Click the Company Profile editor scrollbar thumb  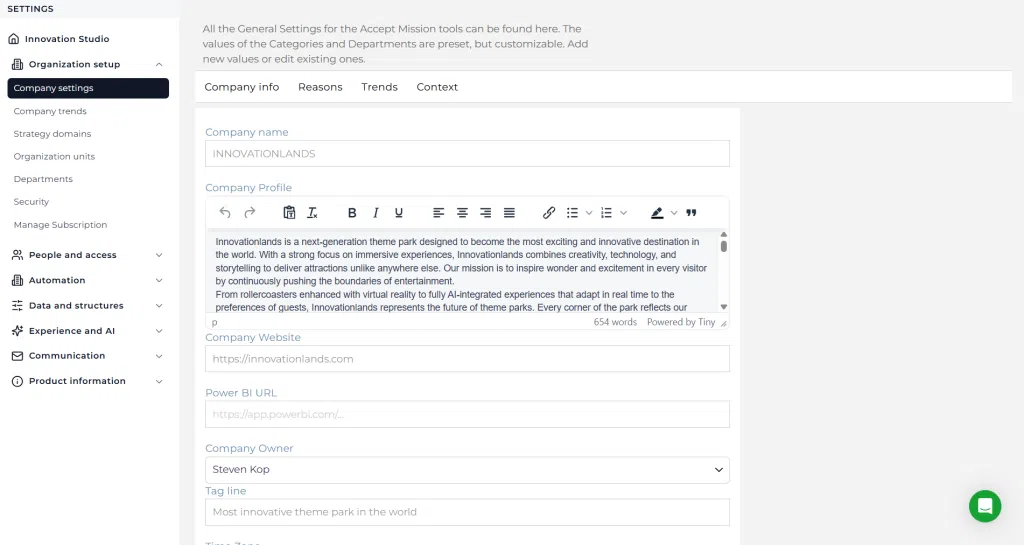coord(724,246)
